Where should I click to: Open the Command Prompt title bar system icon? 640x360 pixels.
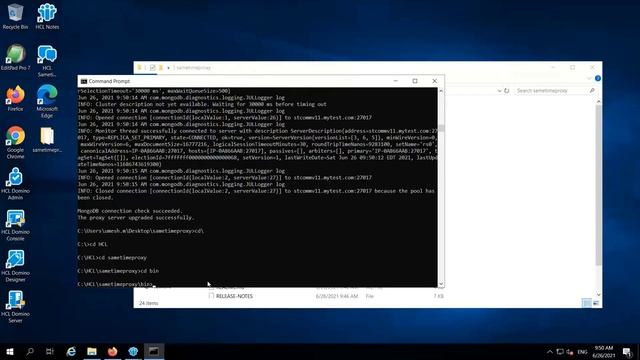(84, 81)
